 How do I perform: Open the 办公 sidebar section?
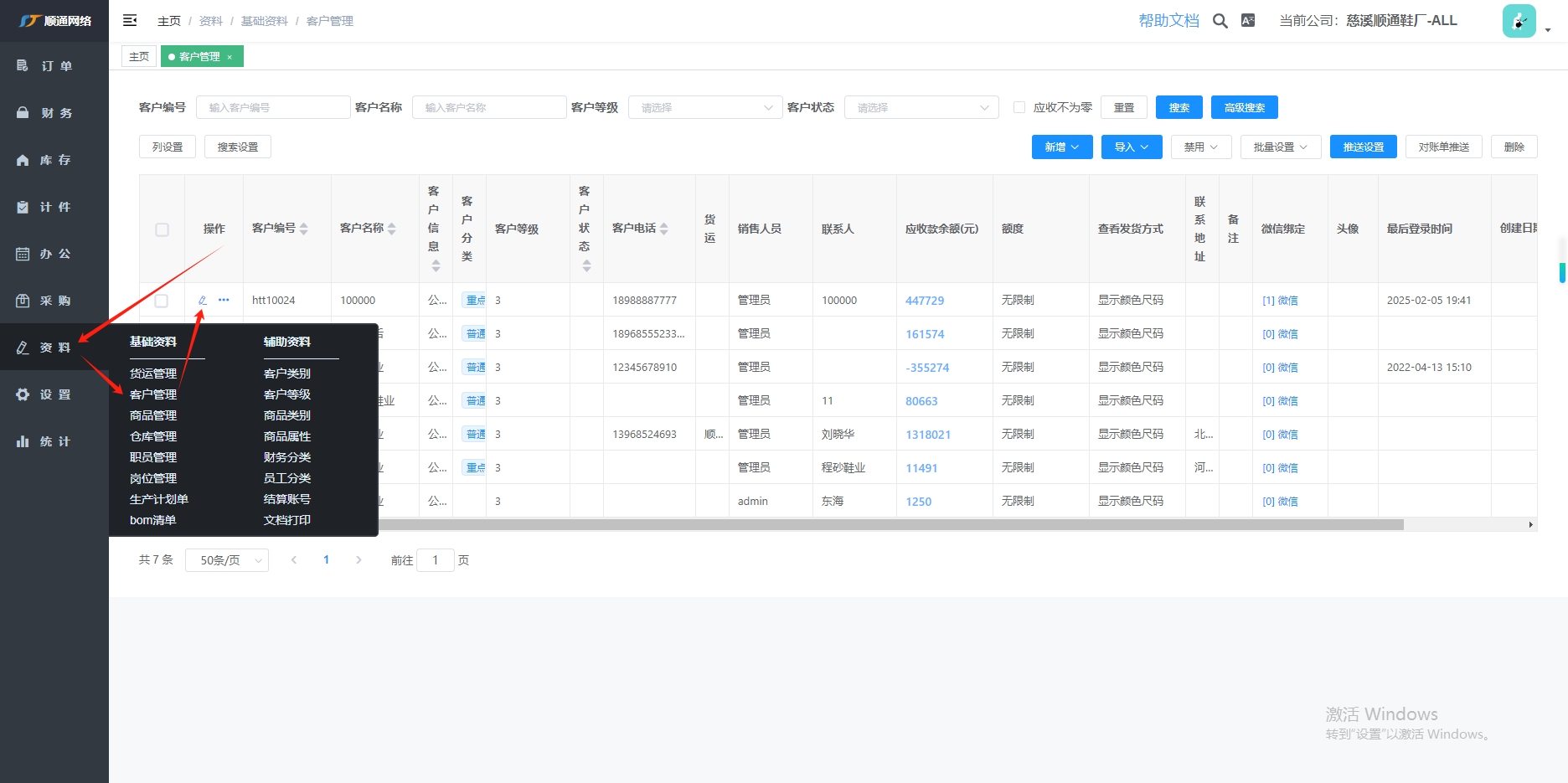pyautogui.click(x=54, y=253)
